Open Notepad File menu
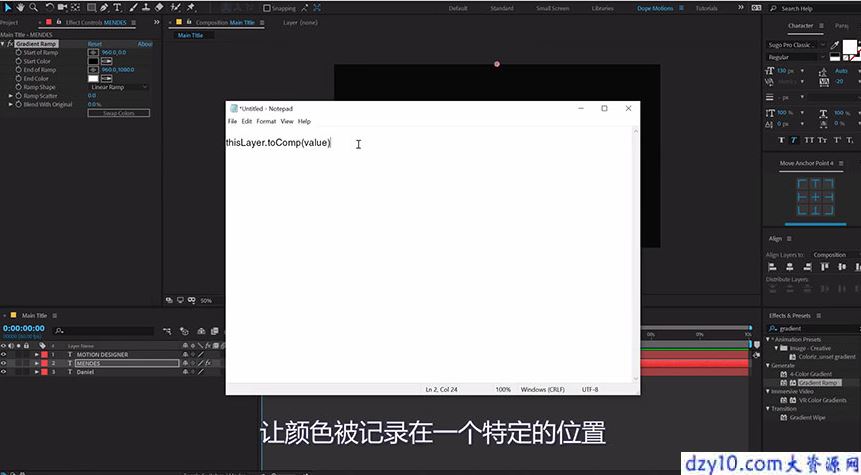This screenshot has height=475, width=861. click(x=232, y=121)
